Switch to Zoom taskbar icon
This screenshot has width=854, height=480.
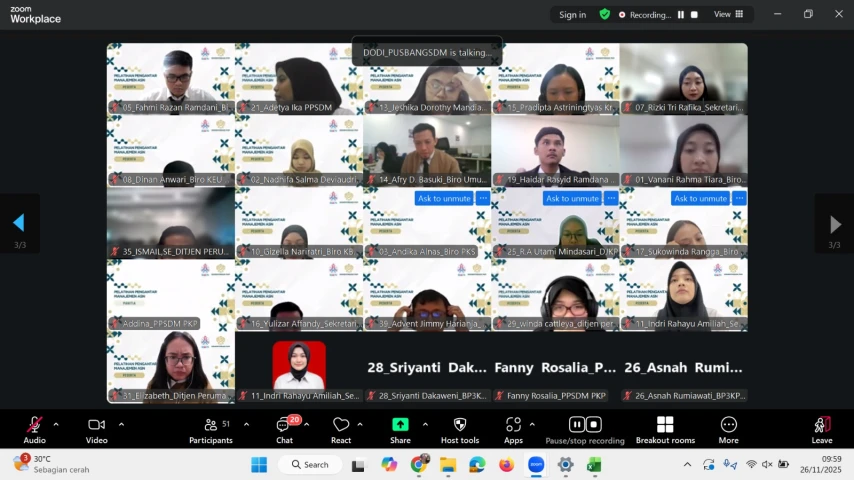point(536,465)
